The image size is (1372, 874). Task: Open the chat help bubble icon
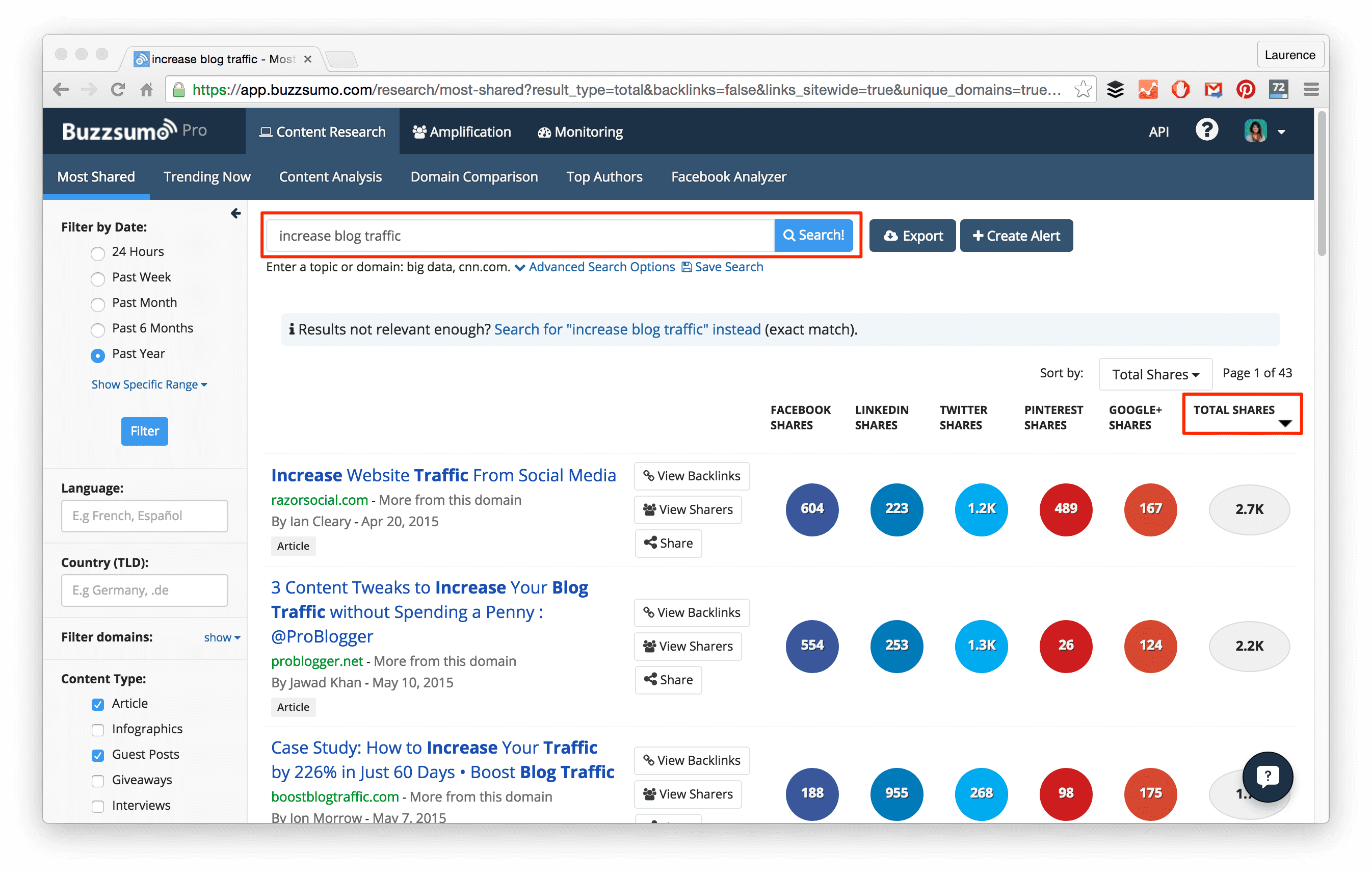(x=1267, y=777)
